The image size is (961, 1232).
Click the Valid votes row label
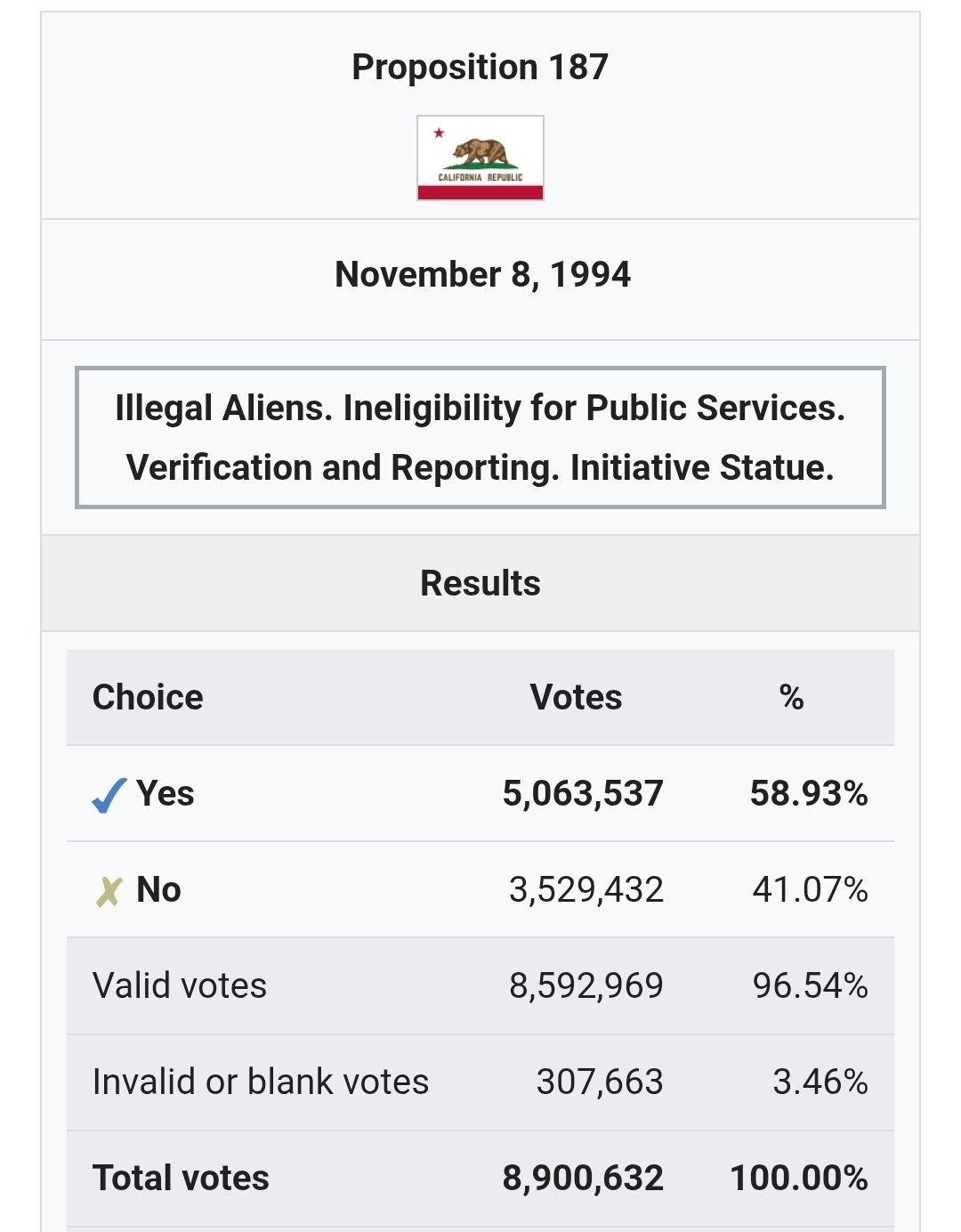(180, 985)
